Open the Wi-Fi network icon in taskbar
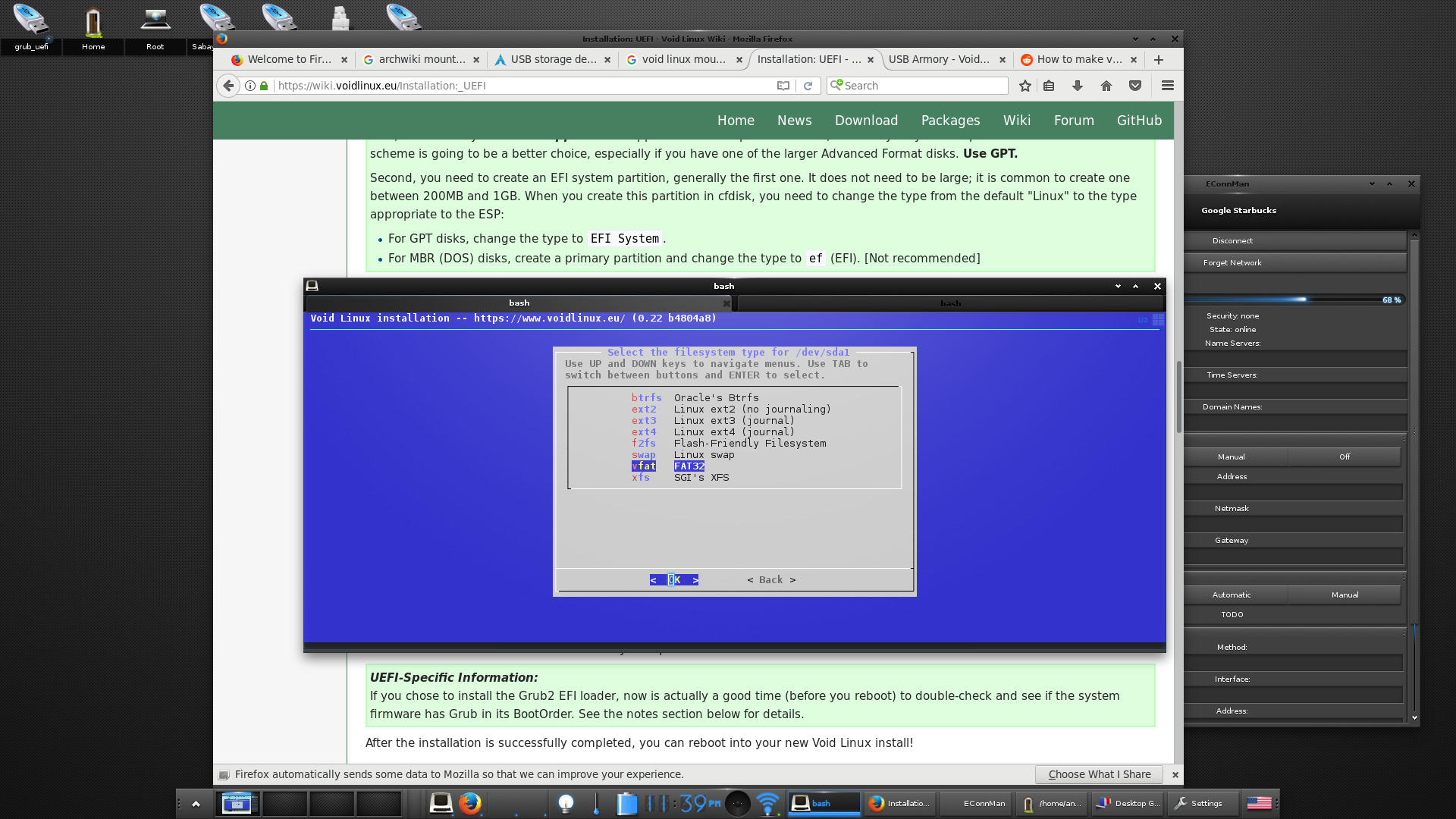The image size is (1456, 819). click(767, 803)
